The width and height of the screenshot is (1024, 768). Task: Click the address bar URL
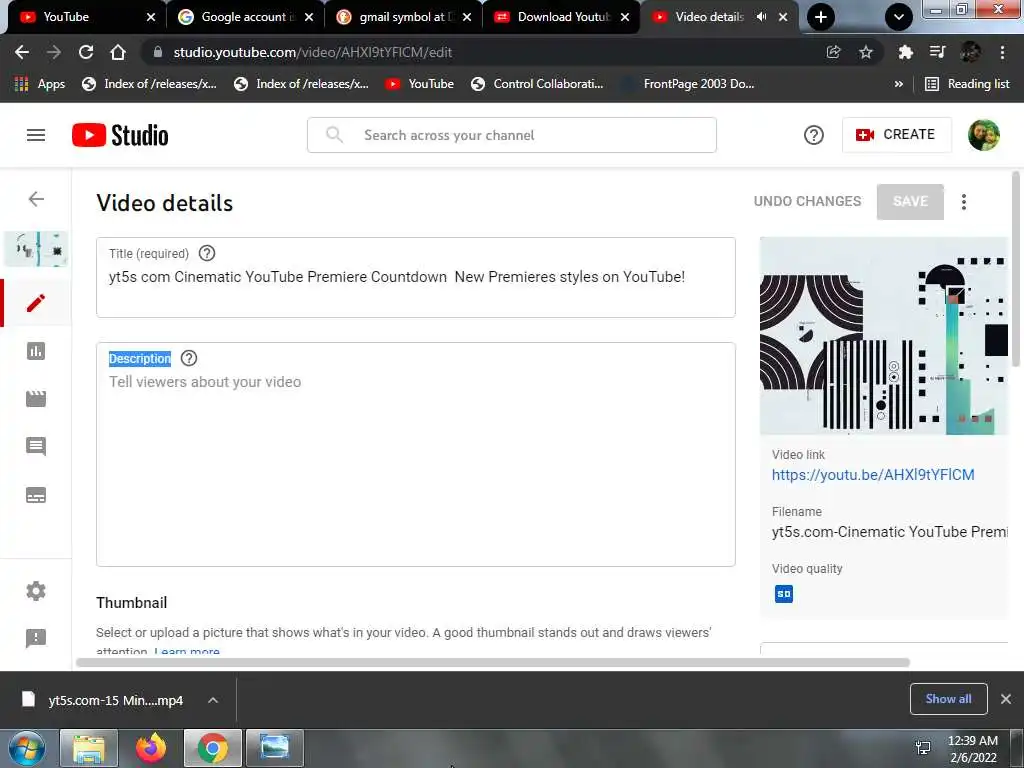(x=312, y=52)
